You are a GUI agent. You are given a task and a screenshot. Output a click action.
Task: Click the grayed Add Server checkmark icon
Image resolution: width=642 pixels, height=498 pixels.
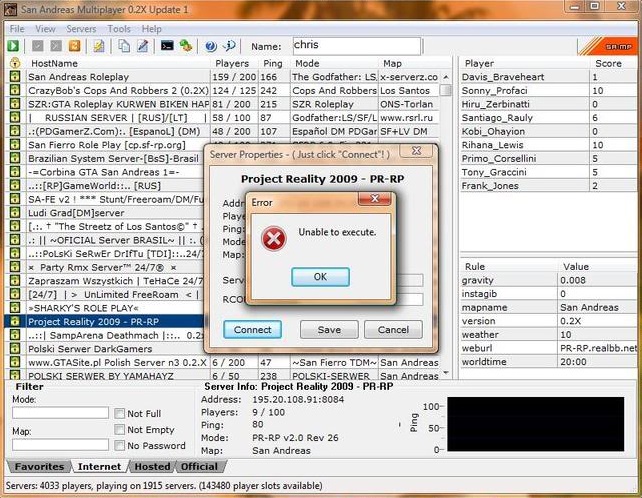(38, 45)
